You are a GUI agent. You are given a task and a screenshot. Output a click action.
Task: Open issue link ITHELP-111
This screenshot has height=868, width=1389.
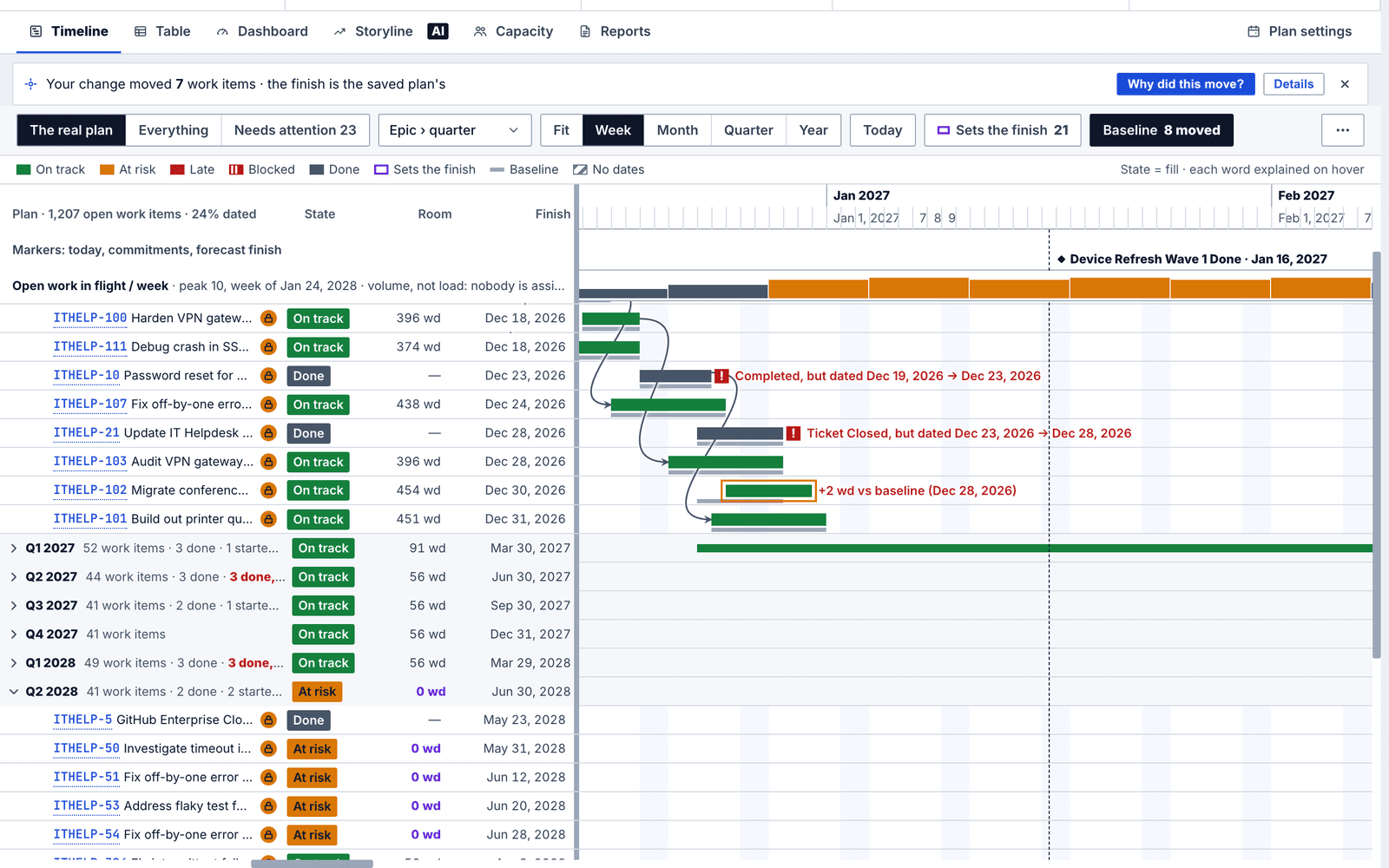90,347
